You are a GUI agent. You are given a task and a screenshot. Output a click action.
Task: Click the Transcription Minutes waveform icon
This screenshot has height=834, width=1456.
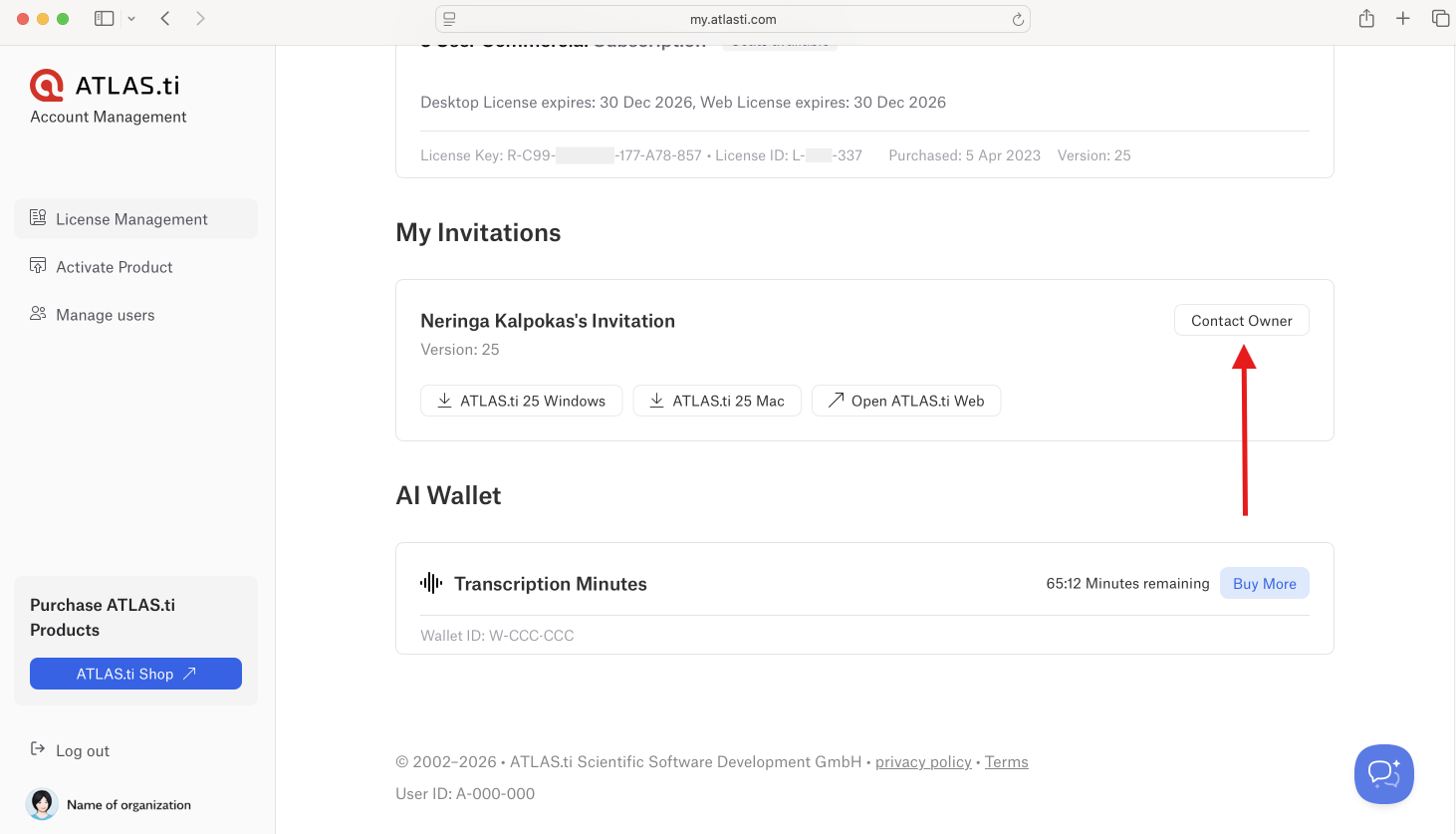(431, 583)
